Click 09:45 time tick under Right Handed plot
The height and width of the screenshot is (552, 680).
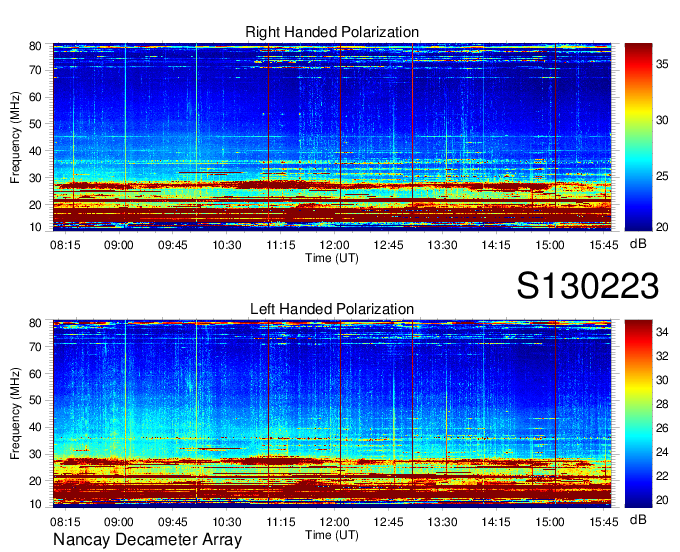[173, 245]
